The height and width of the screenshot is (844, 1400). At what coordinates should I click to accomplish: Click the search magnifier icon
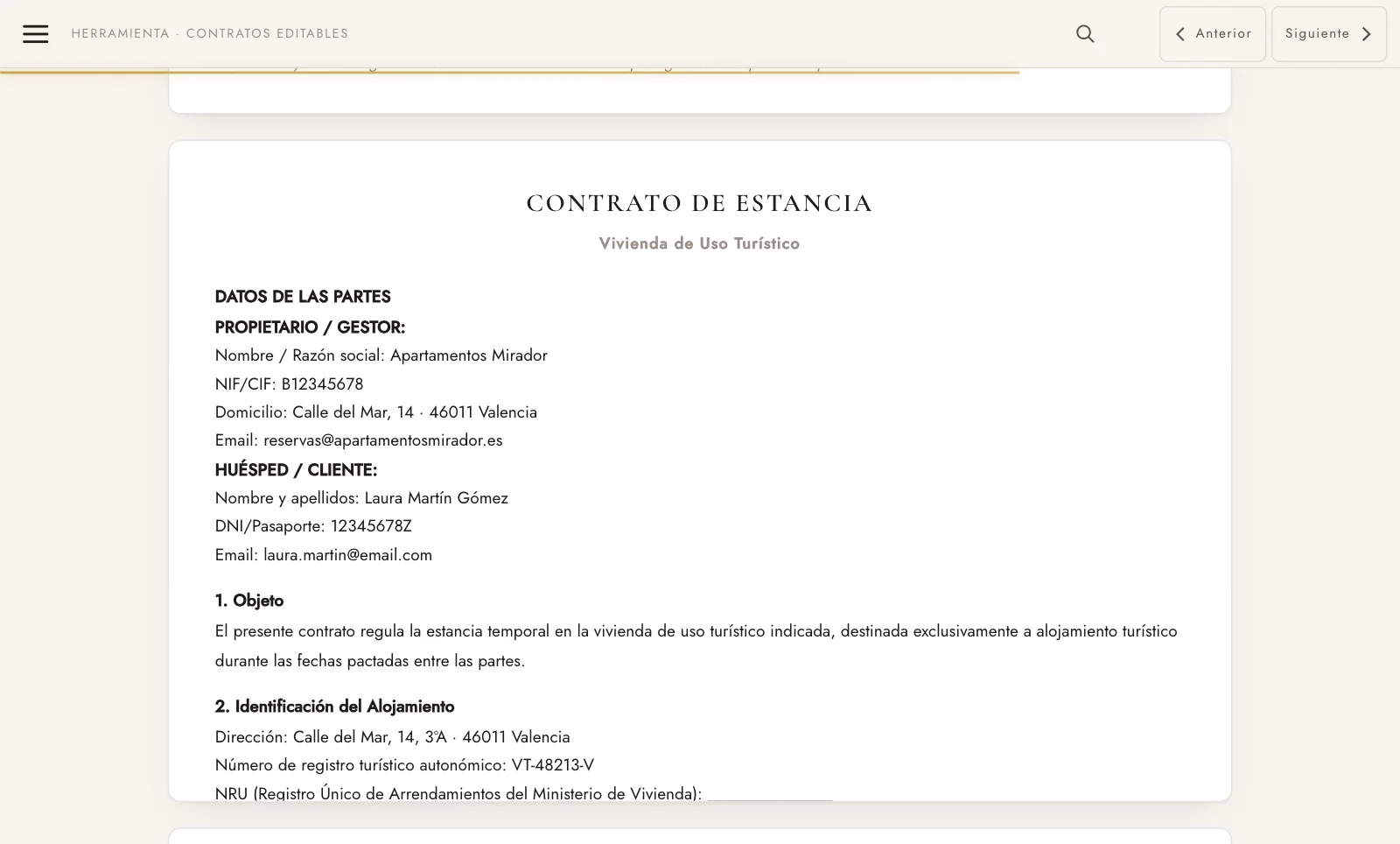pyautogui.click(x=1085, y=34)
